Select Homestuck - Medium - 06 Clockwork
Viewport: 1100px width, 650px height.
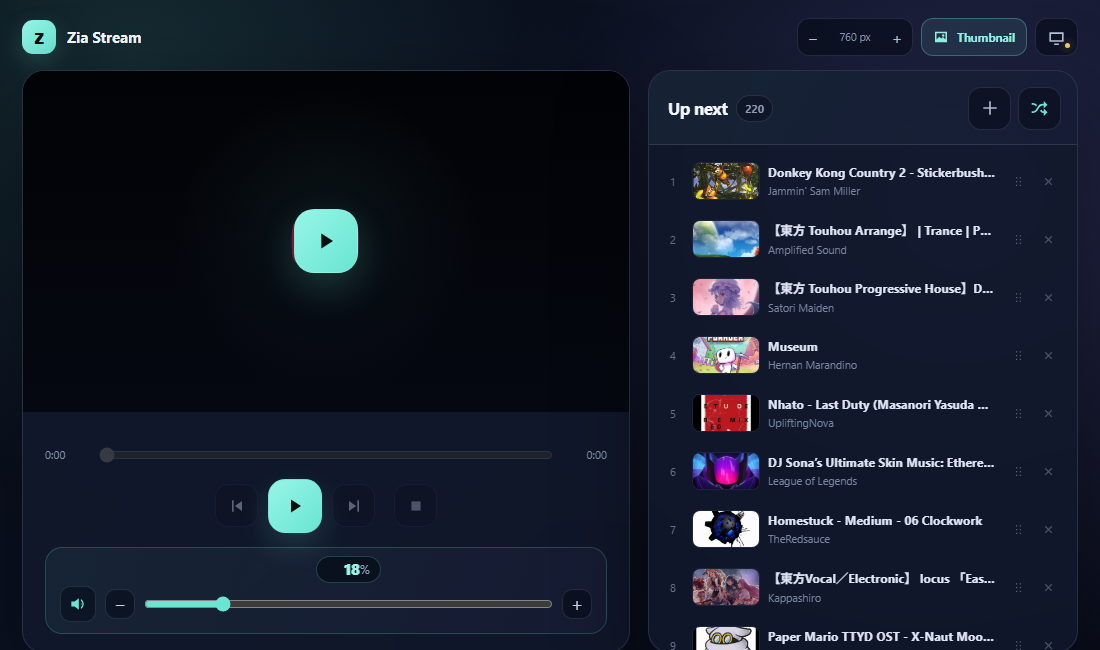(875, 520)
